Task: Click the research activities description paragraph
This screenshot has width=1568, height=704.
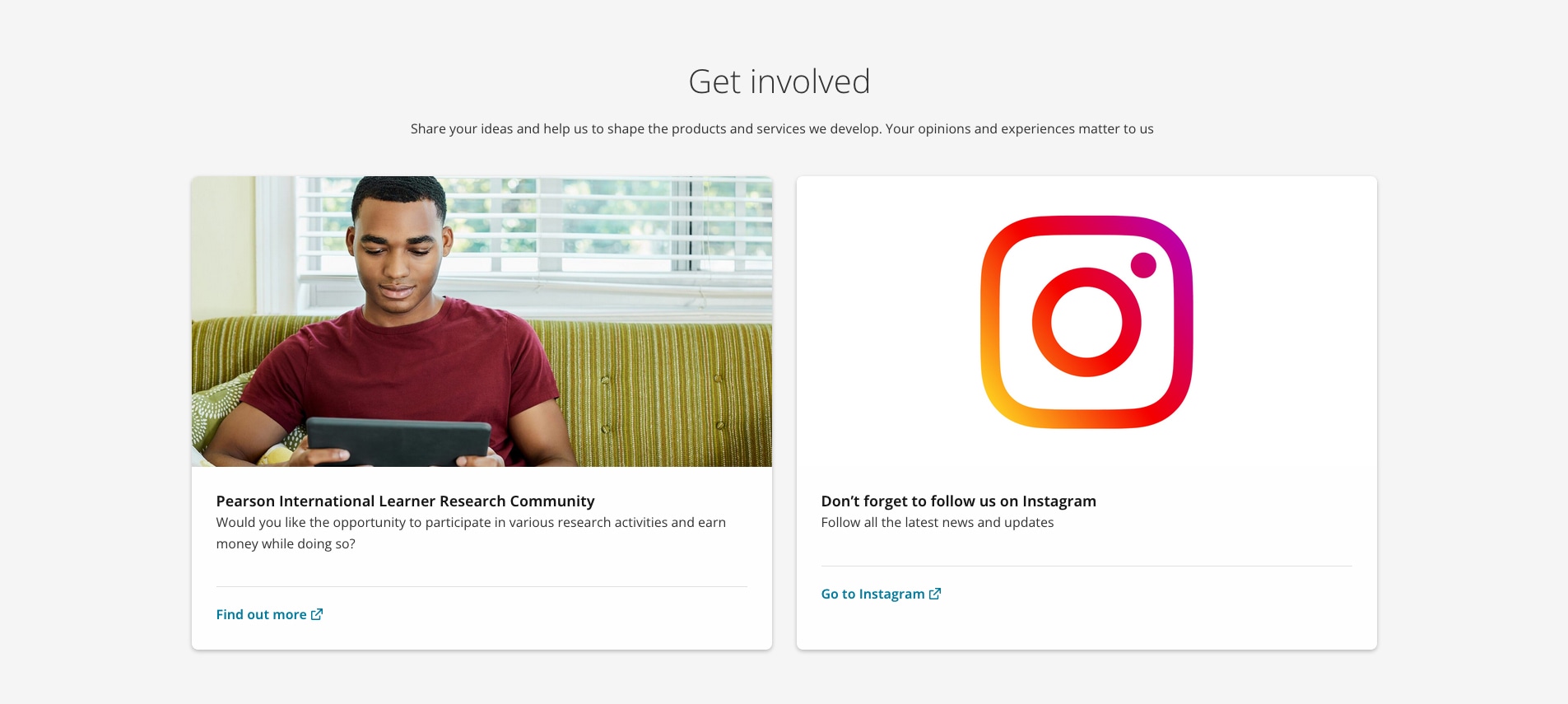Action: coord(471,533)
